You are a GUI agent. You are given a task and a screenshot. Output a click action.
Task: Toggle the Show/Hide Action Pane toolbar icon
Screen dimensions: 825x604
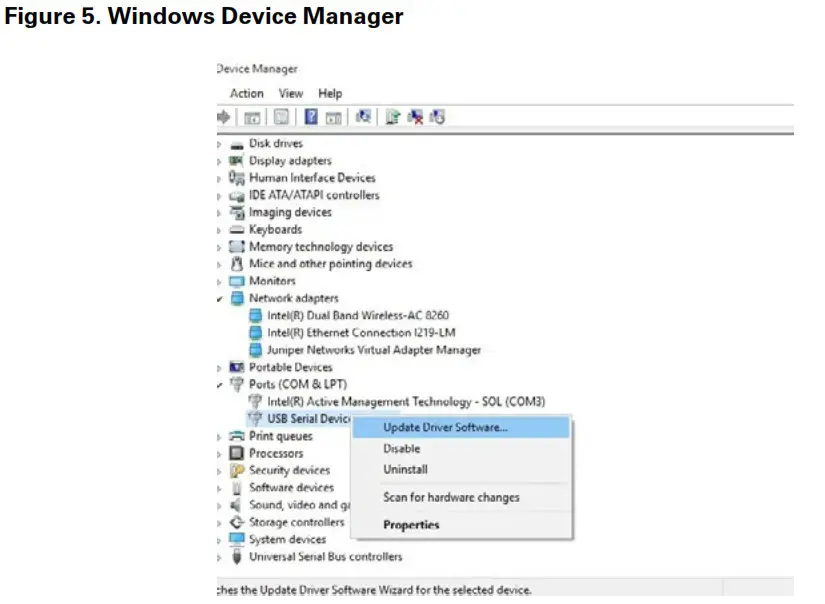click(334, 117)
